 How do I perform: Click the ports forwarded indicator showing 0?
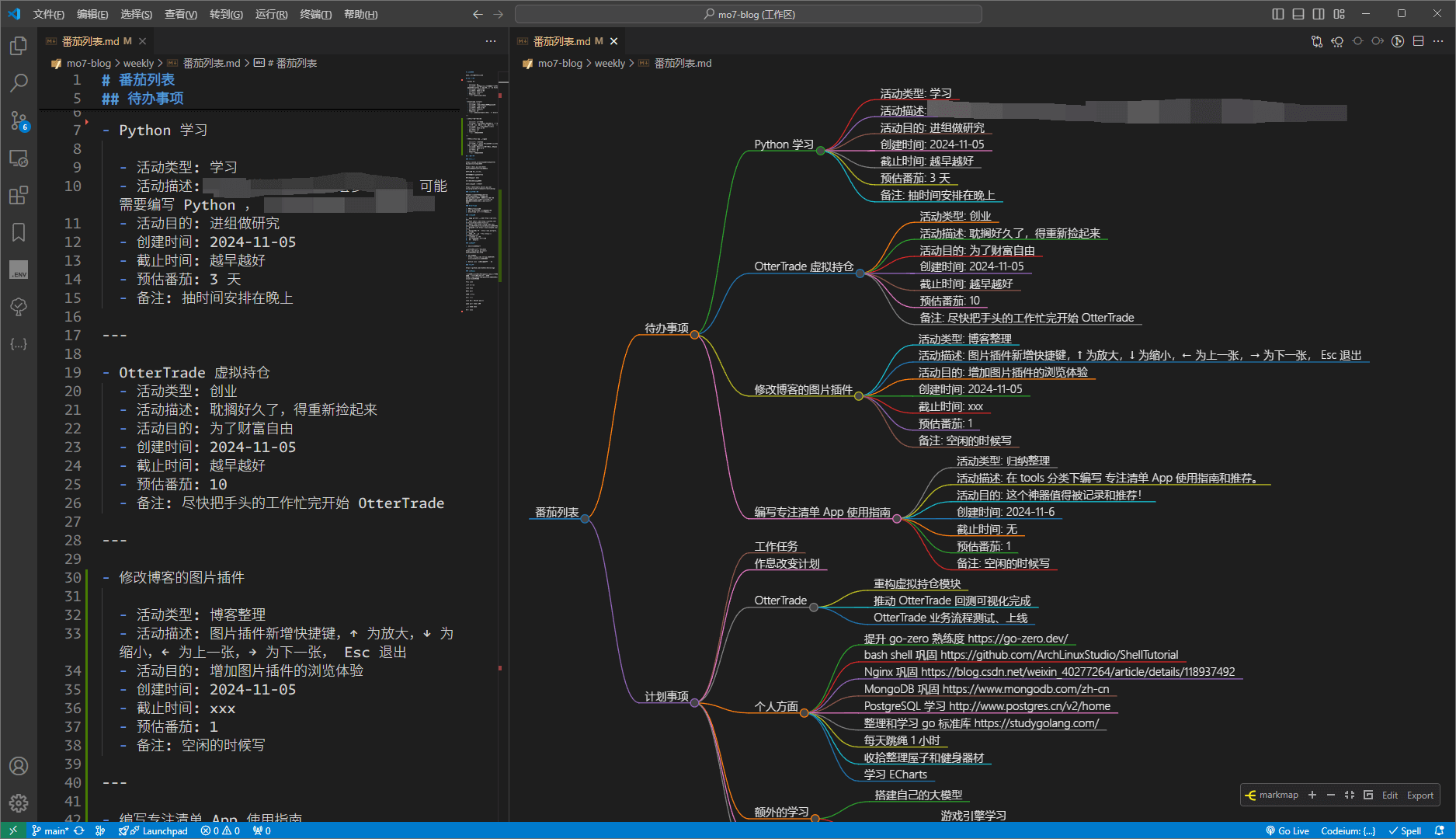262,830
